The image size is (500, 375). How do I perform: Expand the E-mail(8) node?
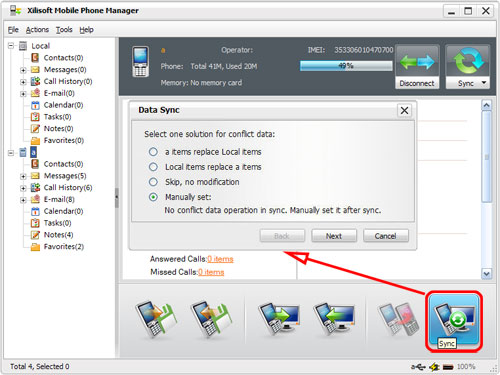(x=23, y=200)
